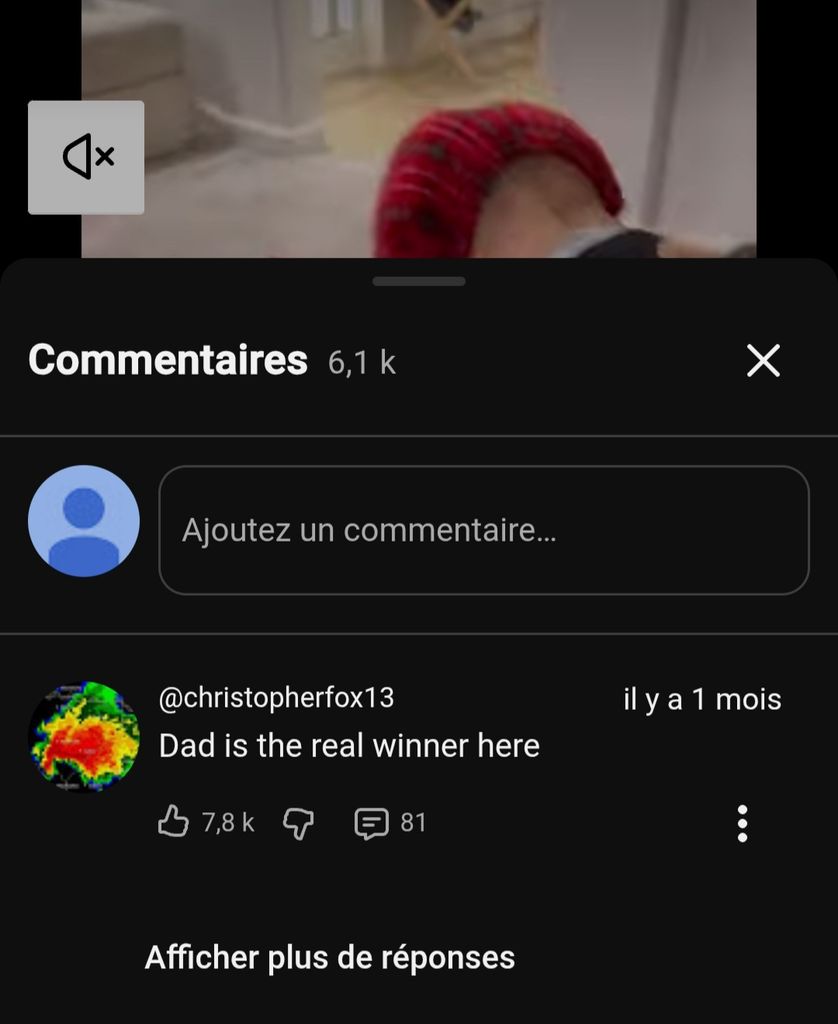The image size is (838, 1024).
Task: Click the 'Ajoutez un commentaire…' text field
Action: 484,530
